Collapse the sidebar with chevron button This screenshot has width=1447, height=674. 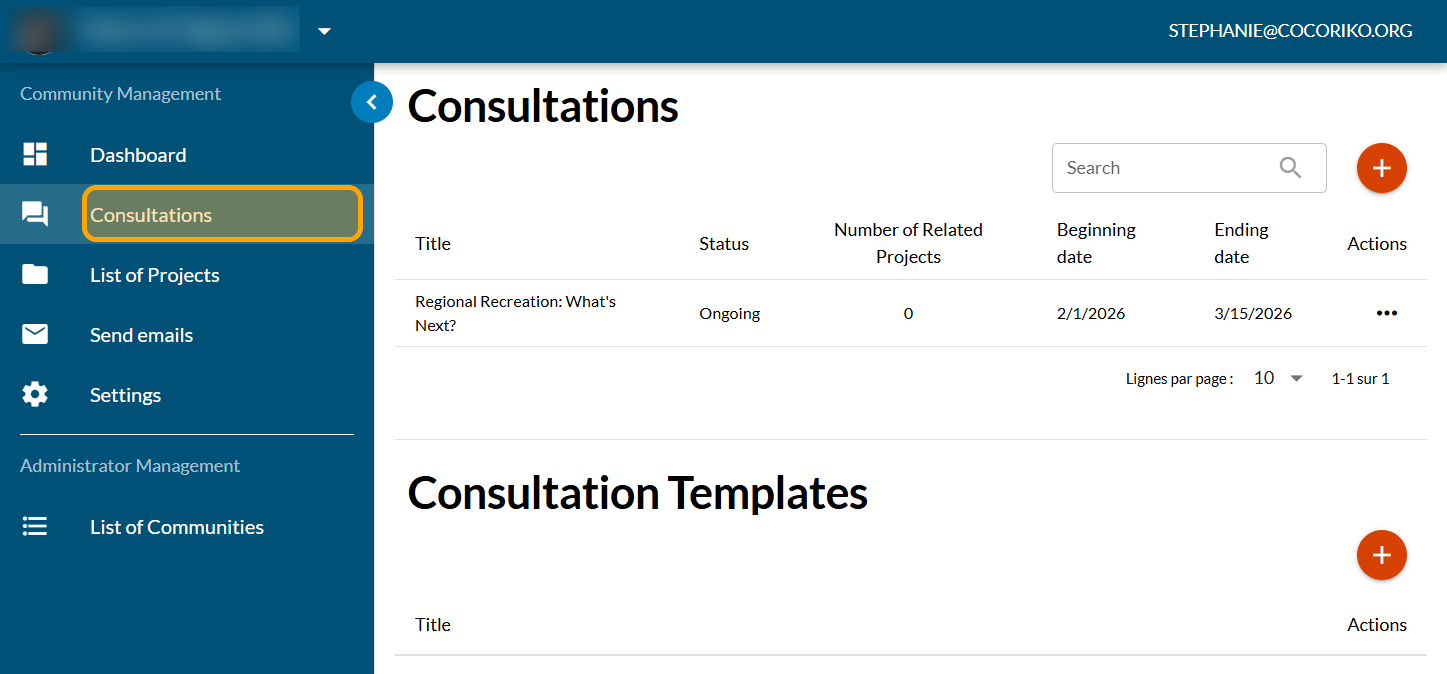(372, 101)
